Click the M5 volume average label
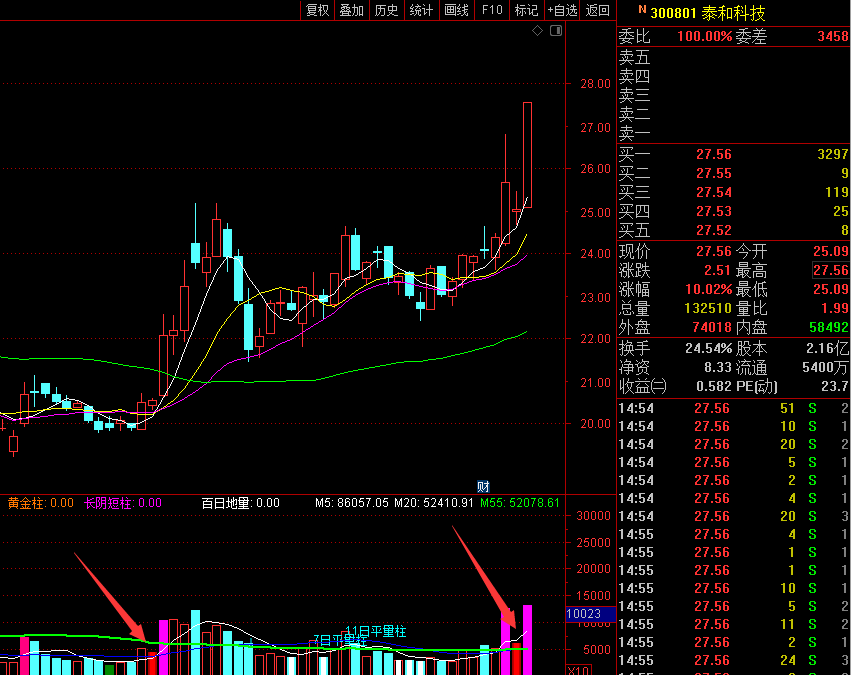The width and height of the screenshot is (851, 675). 352,503
